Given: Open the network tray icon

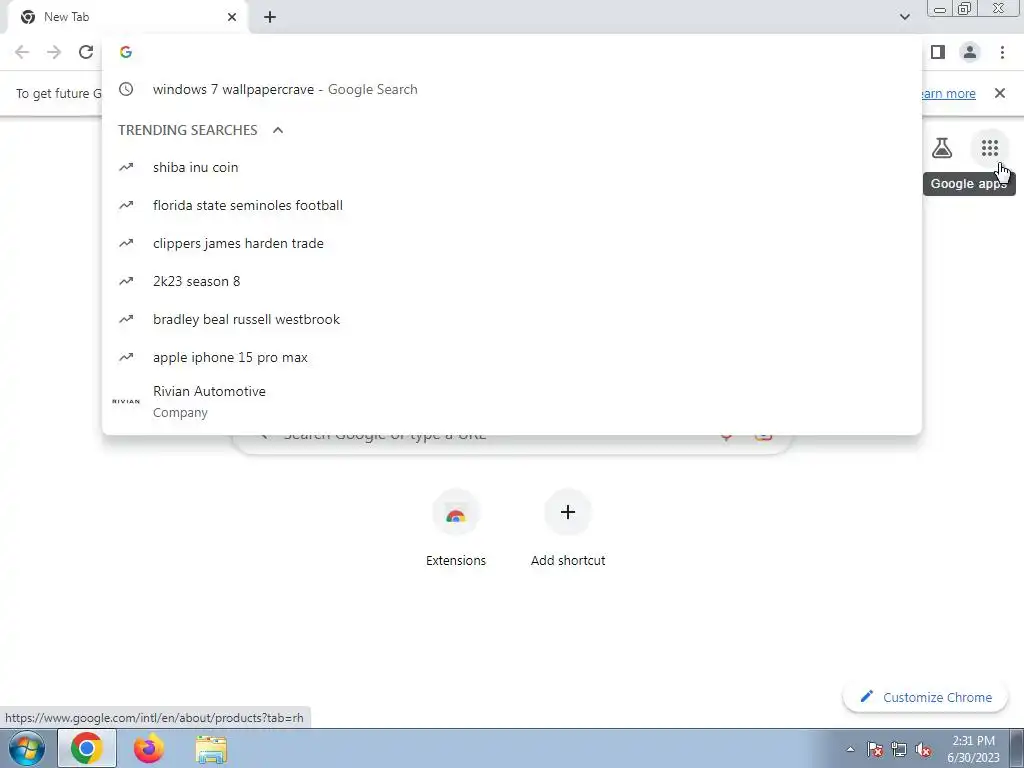Looking at the screenshot, I should [x=899, y=750].
